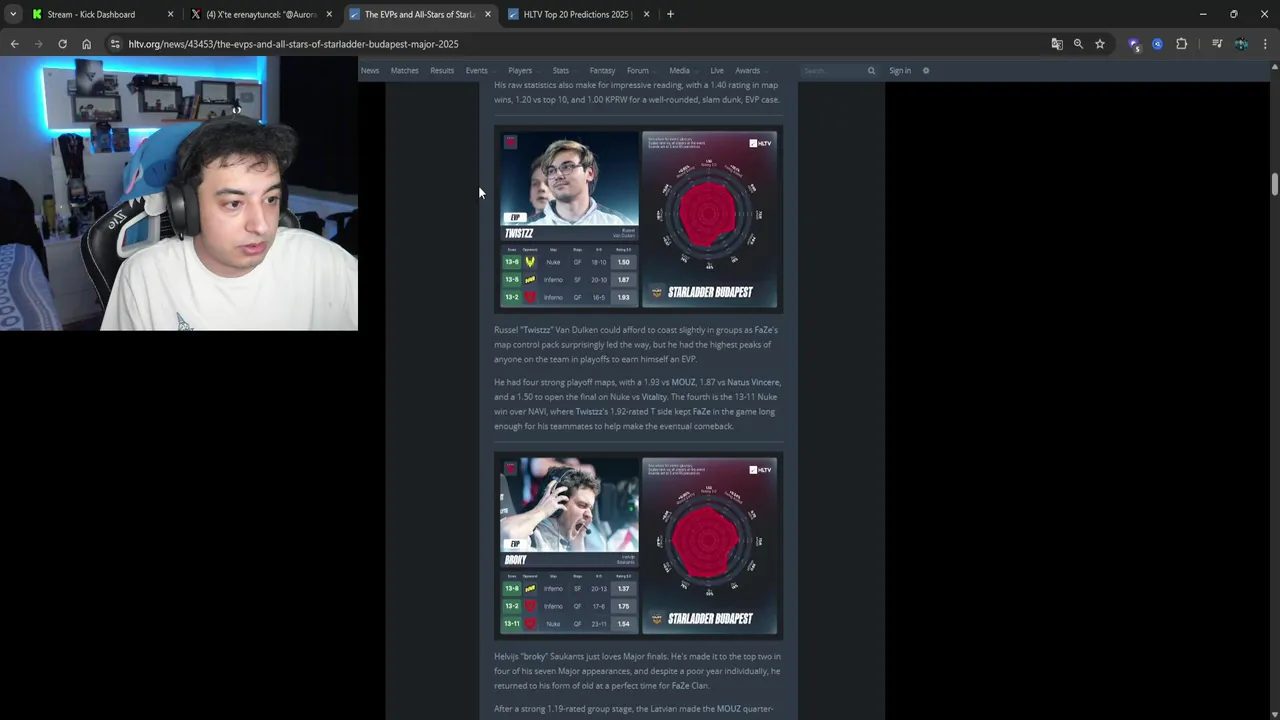Reload the current page

tap(62, 44)
